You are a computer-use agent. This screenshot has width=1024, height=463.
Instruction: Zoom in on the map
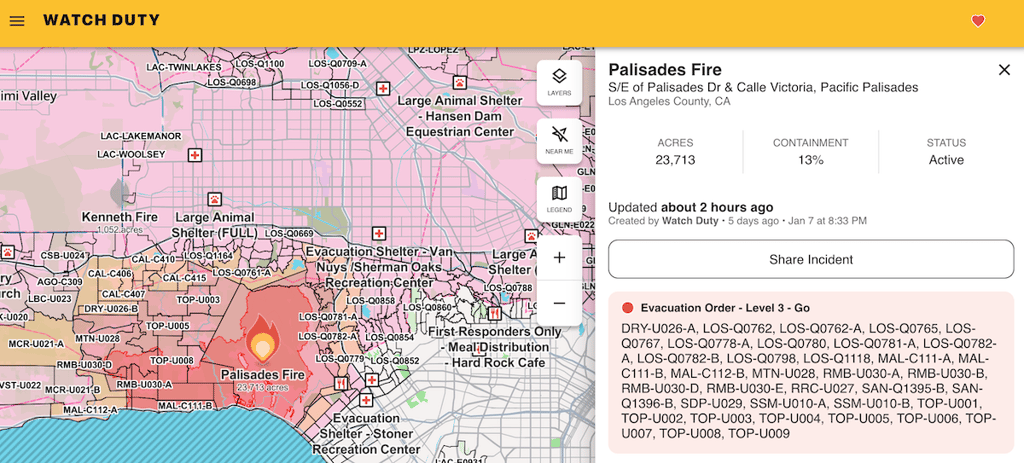pyautogui.click(x=559, y=258)
